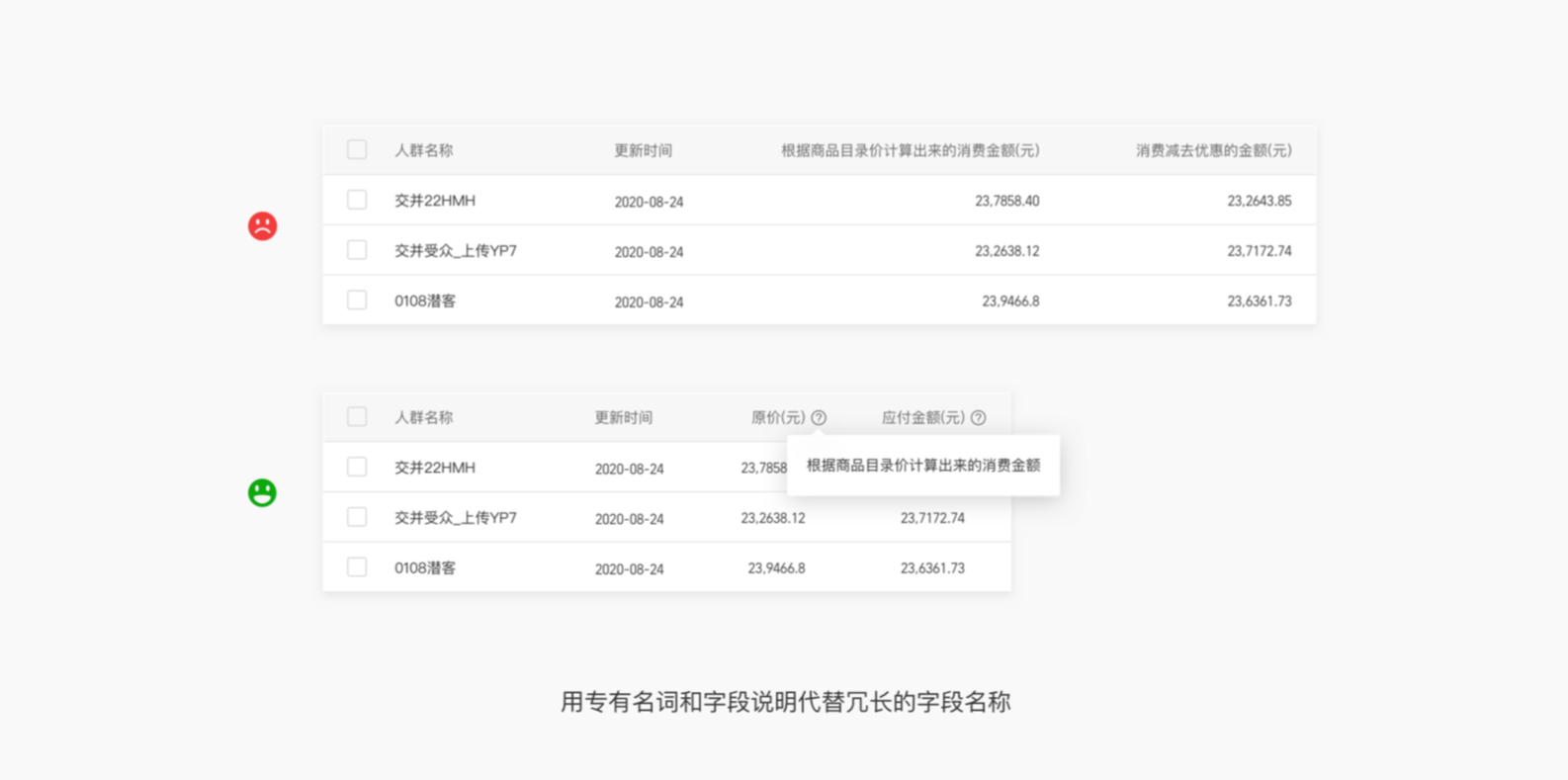This screenshot has width=1568, height=780.
Task: Click value 23,9466.8 in lower table
Action: [x=776, y=568]
